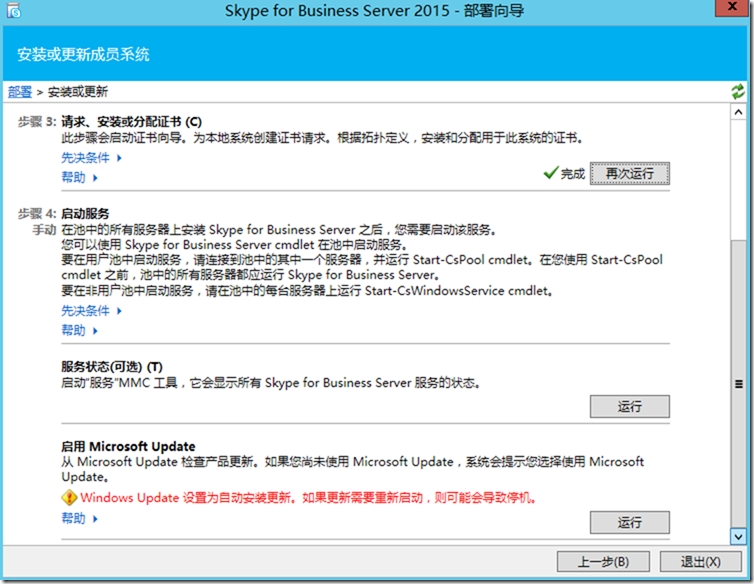Viewport: 754px width, 584px height.
Task: Close the deployment wizard window
Action: point(732,8)
